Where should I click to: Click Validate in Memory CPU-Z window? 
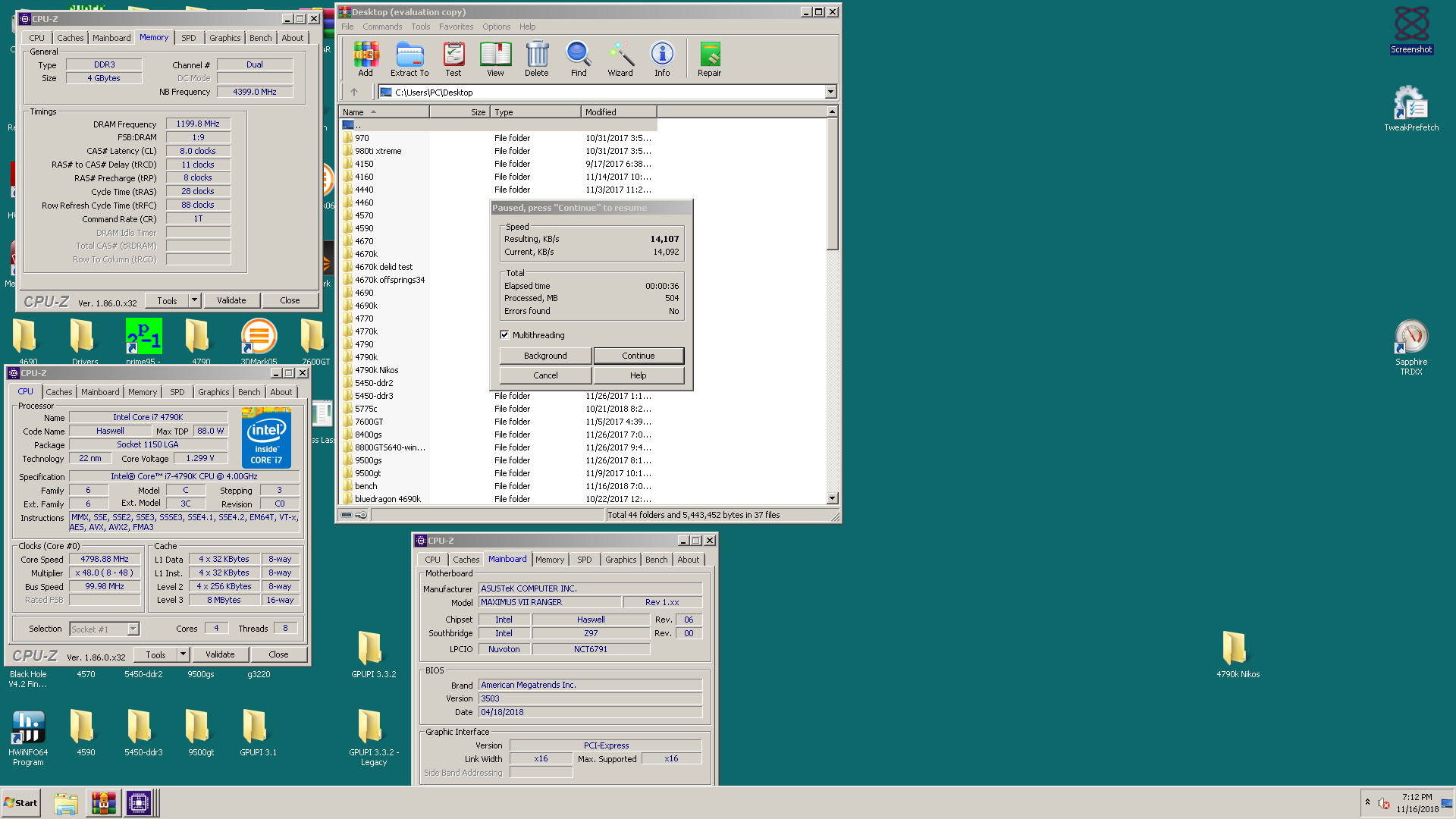click(231, 300)
